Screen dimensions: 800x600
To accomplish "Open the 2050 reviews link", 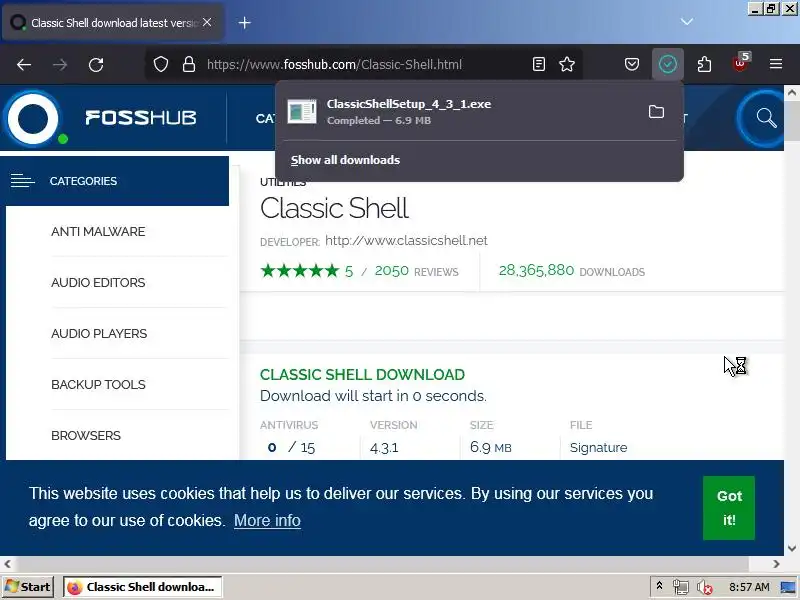I will coord(416,271).
